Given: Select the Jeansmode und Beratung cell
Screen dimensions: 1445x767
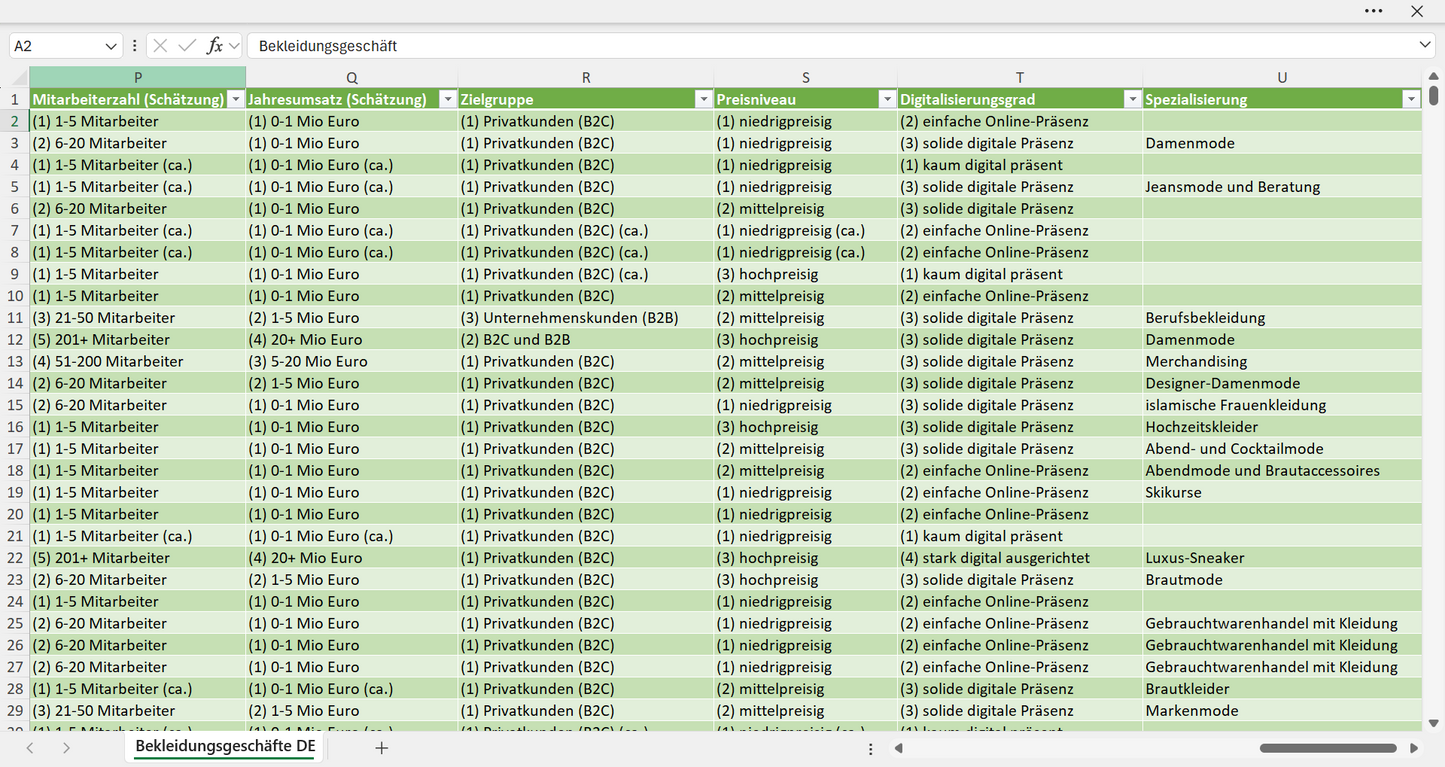Looking at the screenshot, I should (1282, 187).
